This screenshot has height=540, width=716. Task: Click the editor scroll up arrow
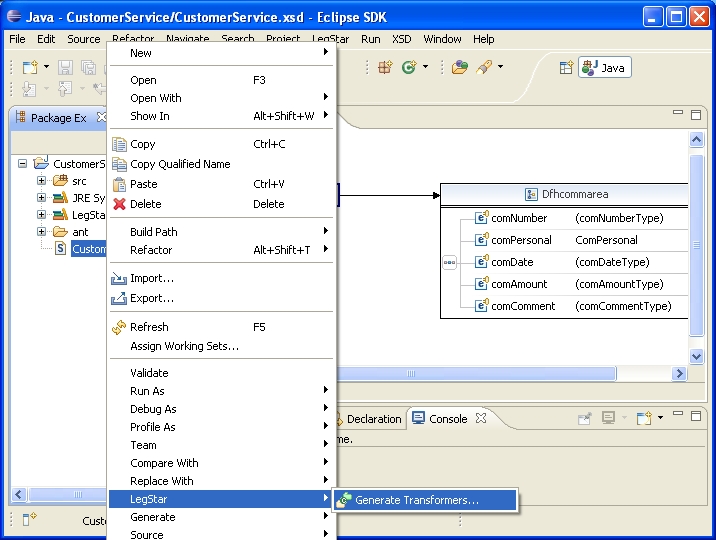[x=696, y=139]
